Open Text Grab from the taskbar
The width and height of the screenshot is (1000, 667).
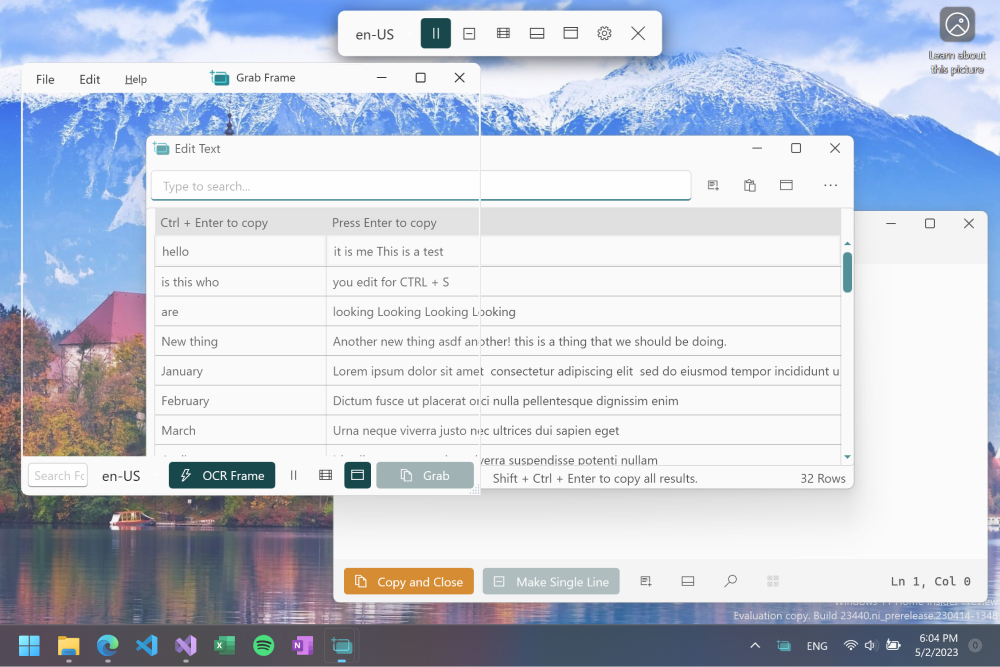(x=341, y=646)
